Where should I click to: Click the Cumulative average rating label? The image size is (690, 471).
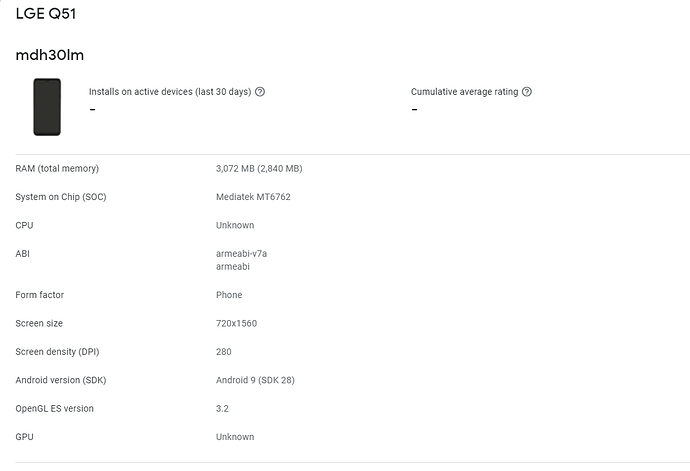(464, 92)
